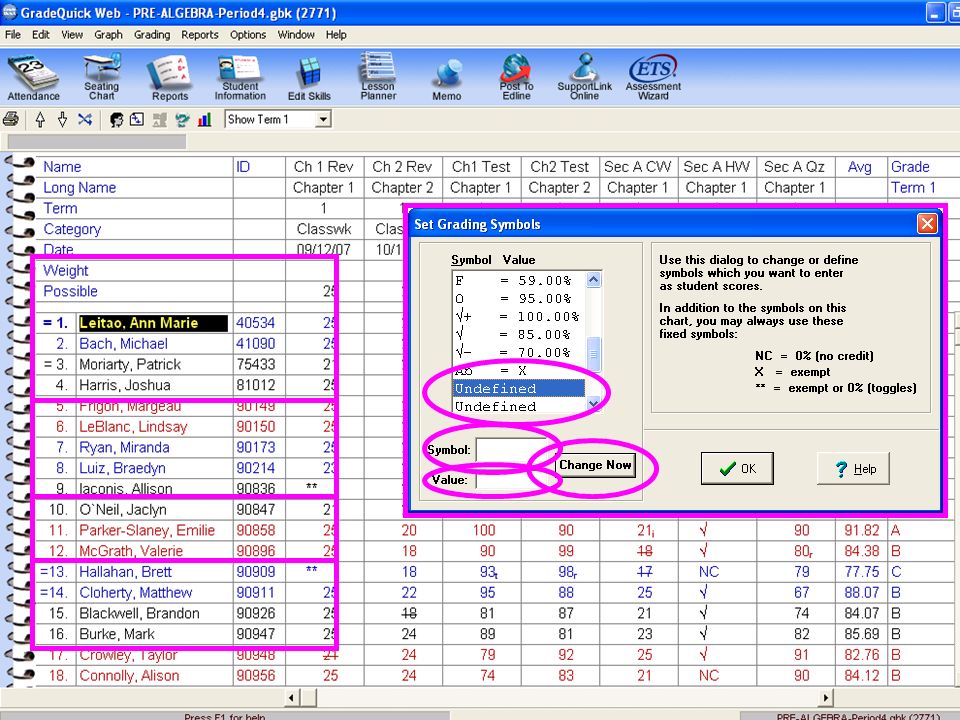This screenshot has width=960, height=720.
Task: Open the Edit menu
Action: [41, 35]
